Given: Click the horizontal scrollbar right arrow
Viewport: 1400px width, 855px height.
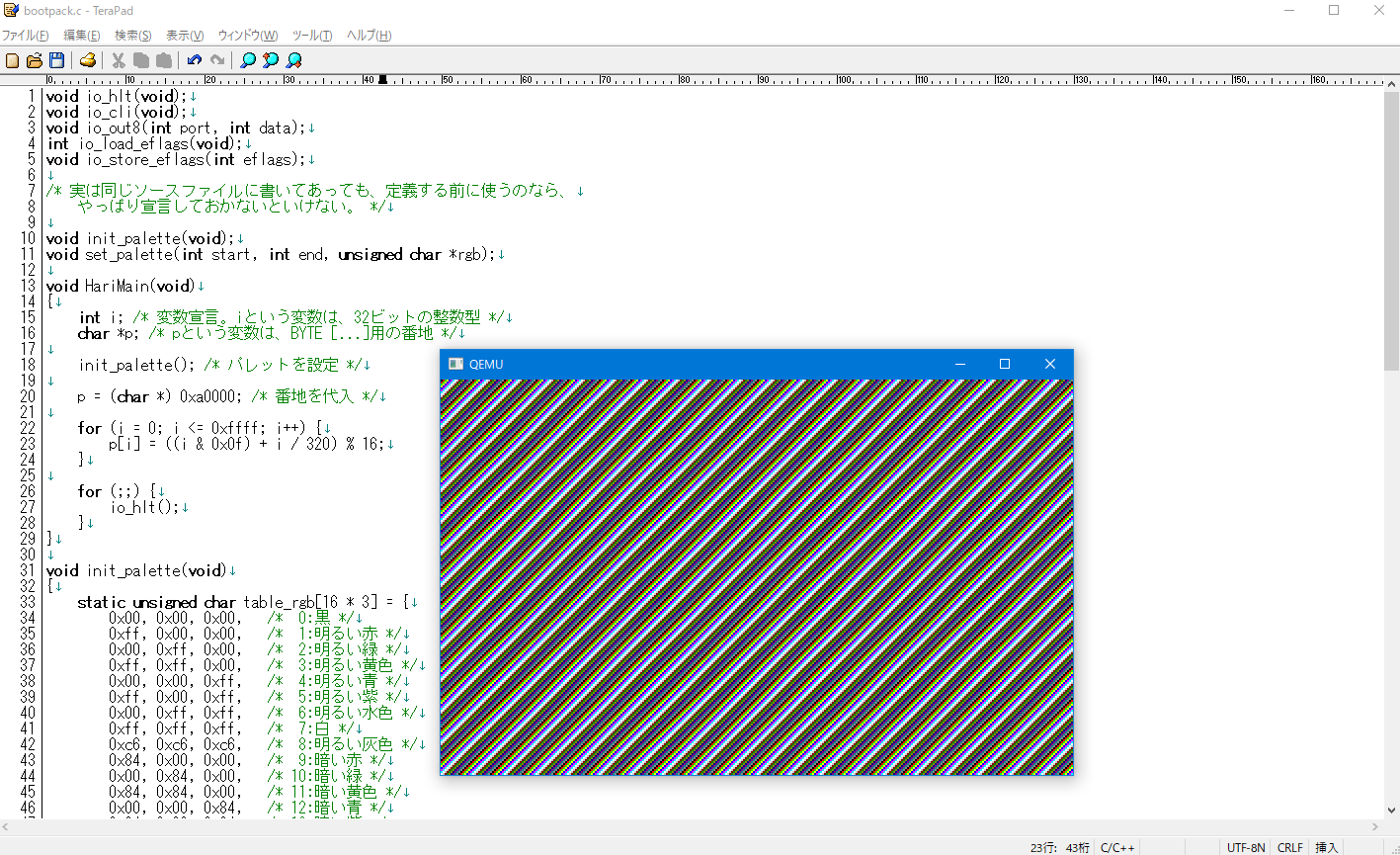Looking at the screenshot, I should point(1375,826).
